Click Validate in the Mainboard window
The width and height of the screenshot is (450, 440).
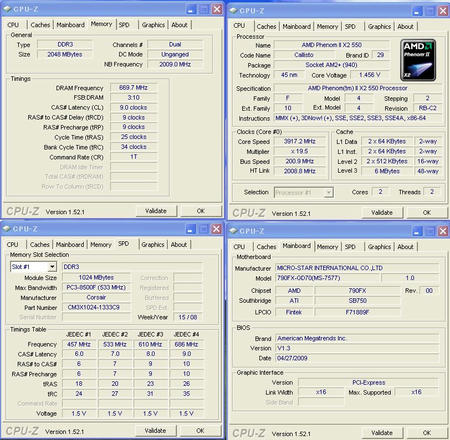[x=382, y=433]
